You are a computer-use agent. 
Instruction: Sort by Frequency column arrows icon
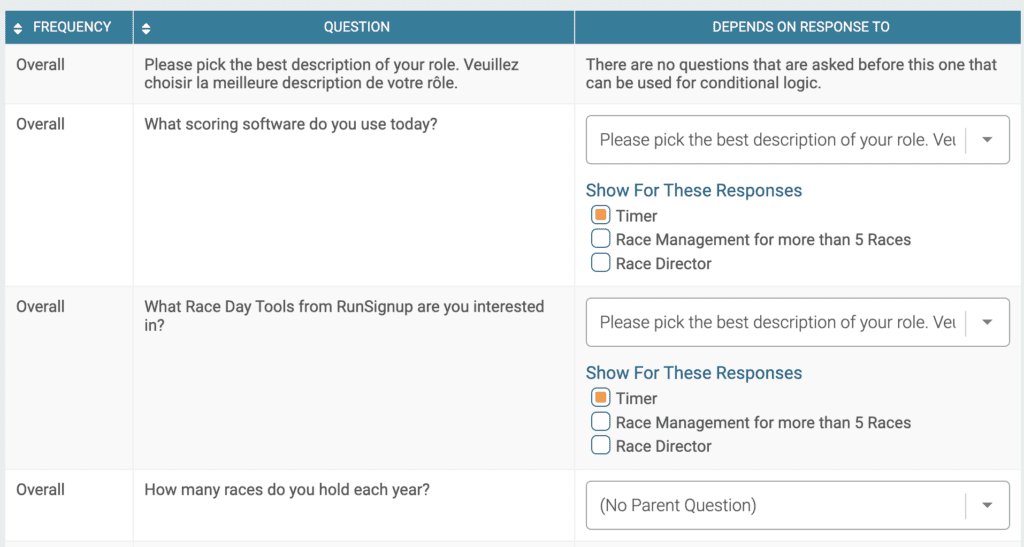[x=18, y=28]
